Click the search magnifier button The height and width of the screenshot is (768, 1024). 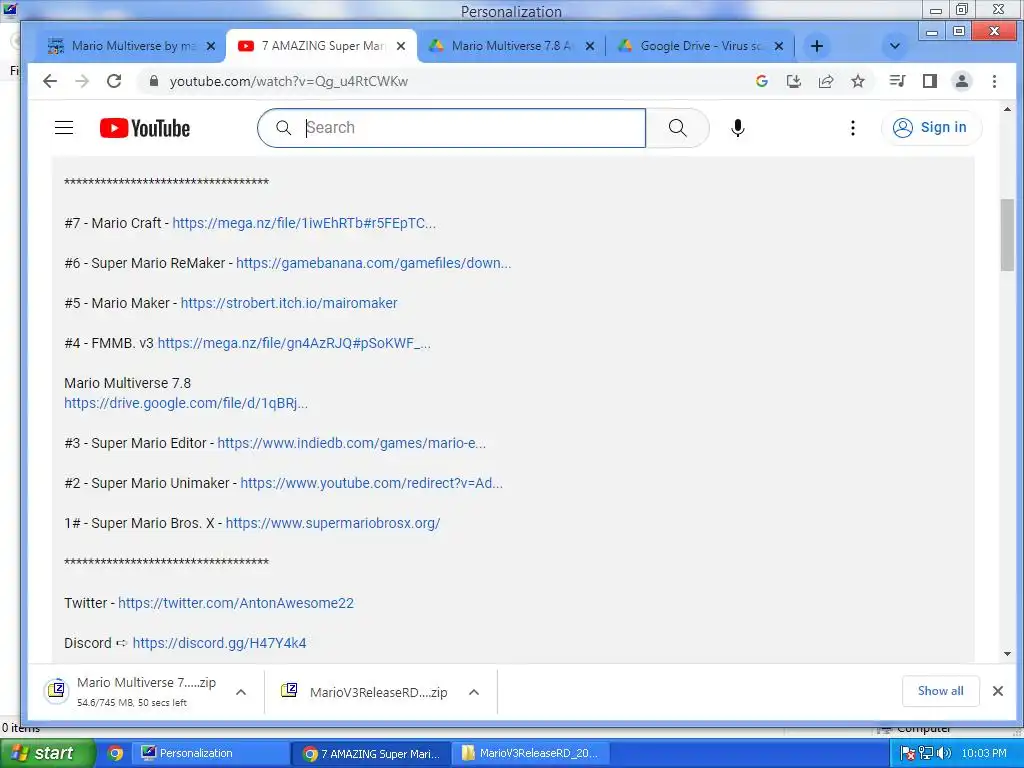click(x=677, y=128)
